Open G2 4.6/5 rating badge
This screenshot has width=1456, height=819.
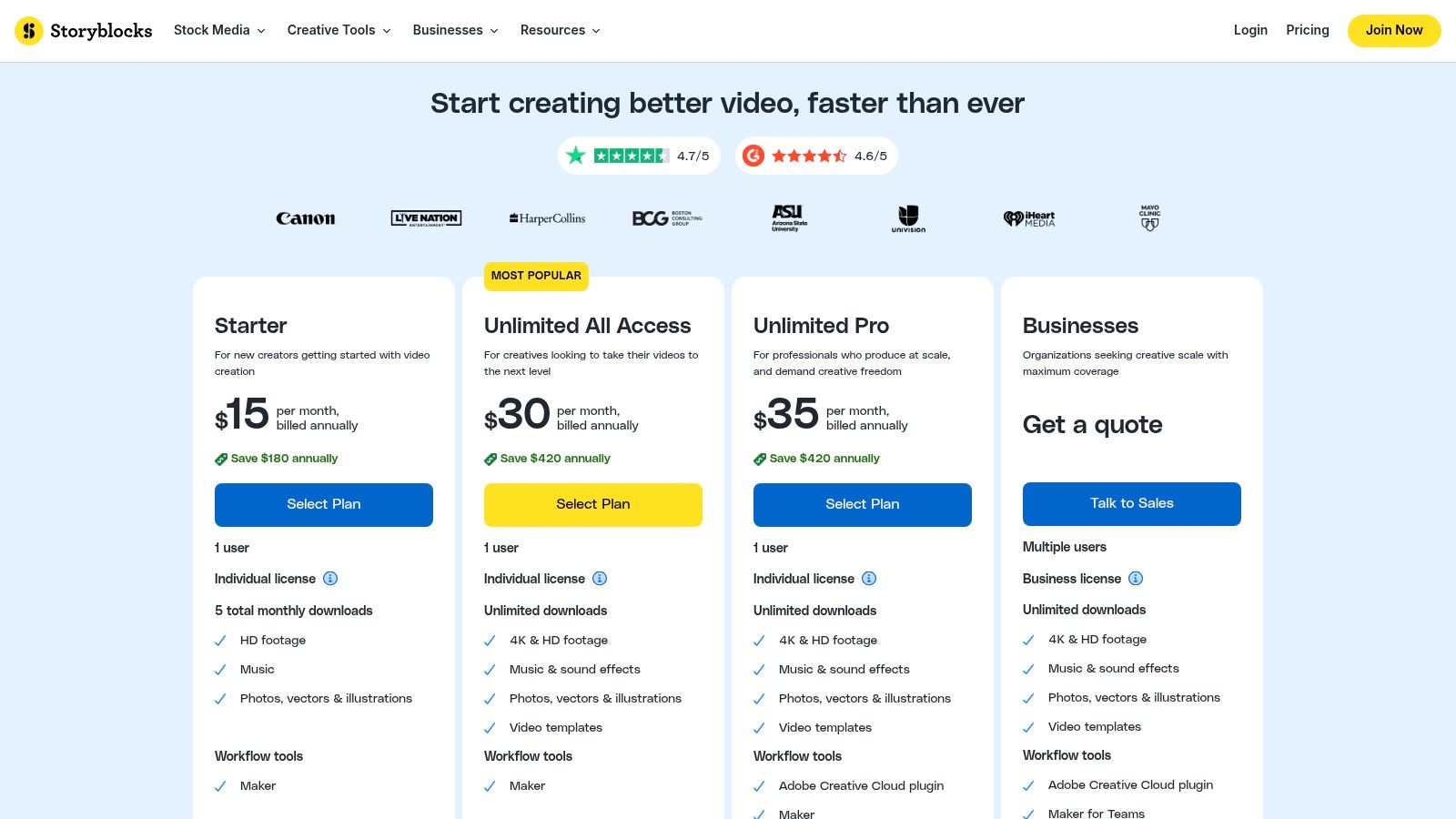816,156
